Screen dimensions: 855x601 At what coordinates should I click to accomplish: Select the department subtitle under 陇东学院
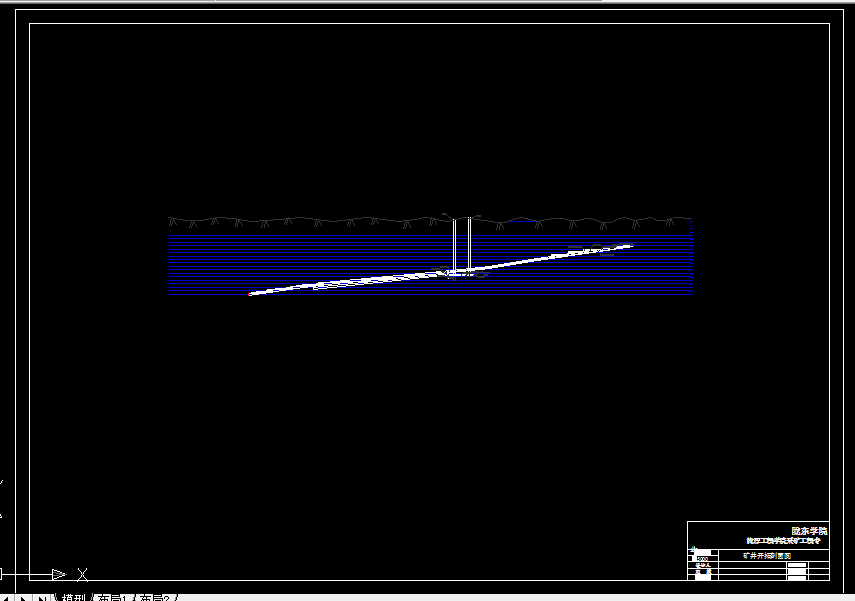[x=783, y=540]
